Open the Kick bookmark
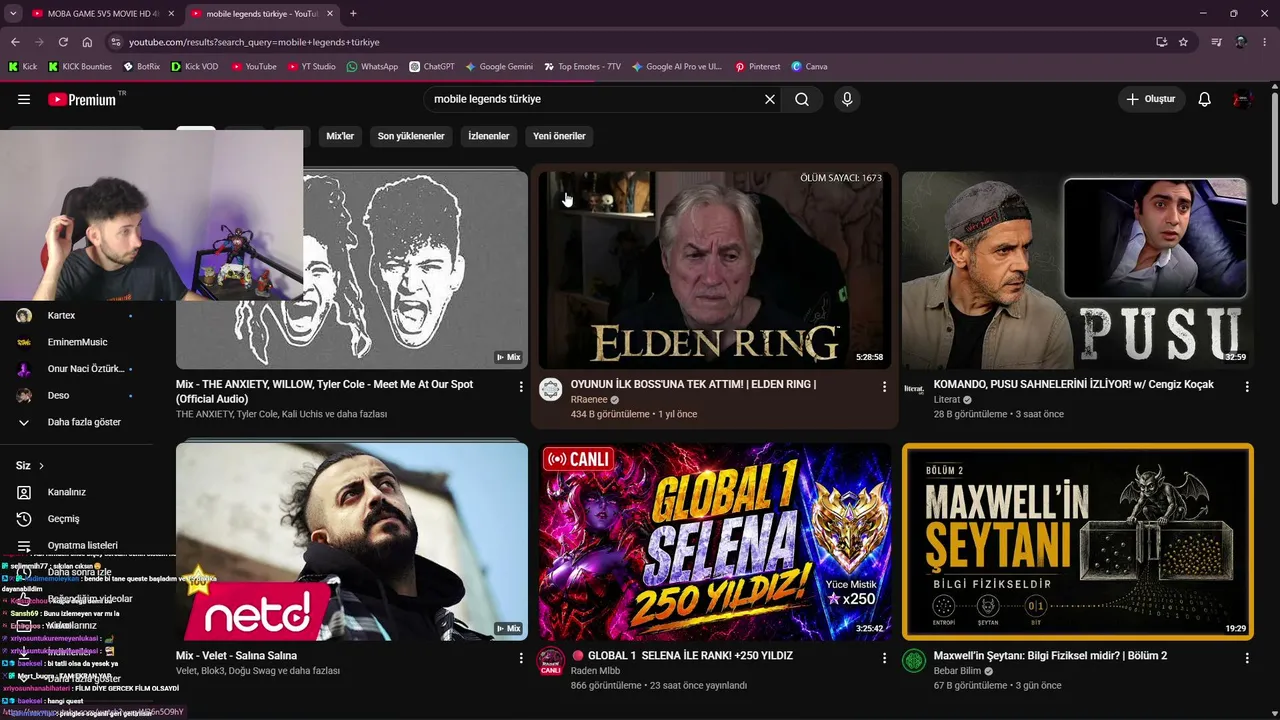 (x=23, y=67)
